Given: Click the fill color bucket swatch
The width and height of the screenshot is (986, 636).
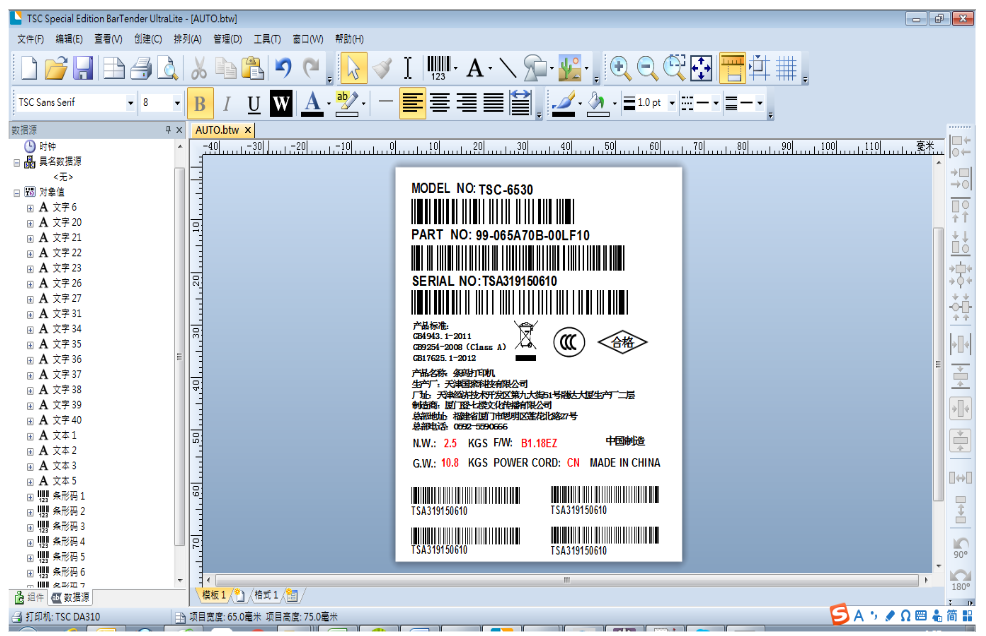Looking at the screenshot, I should [x=597, y=103].
